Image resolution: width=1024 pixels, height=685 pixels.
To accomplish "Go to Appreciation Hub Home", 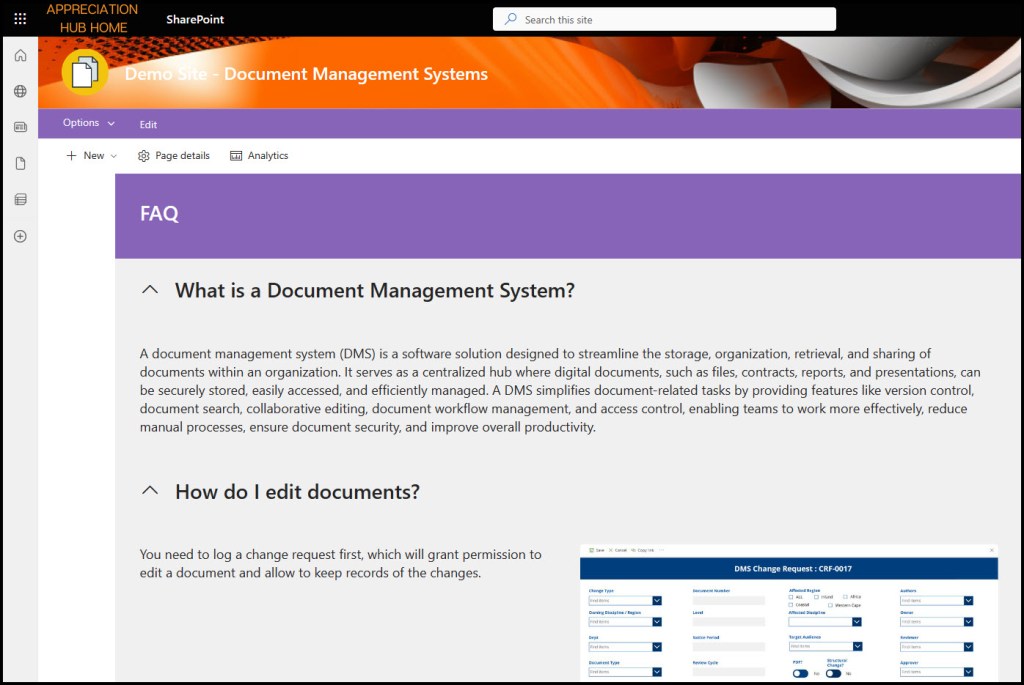I will 92,19.
